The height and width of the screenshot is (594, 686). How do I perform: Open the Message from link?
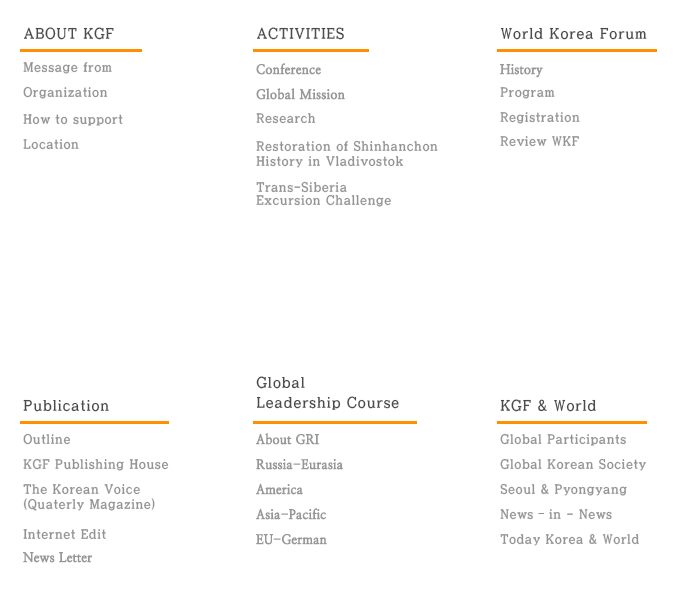click(x=67, y=68)
